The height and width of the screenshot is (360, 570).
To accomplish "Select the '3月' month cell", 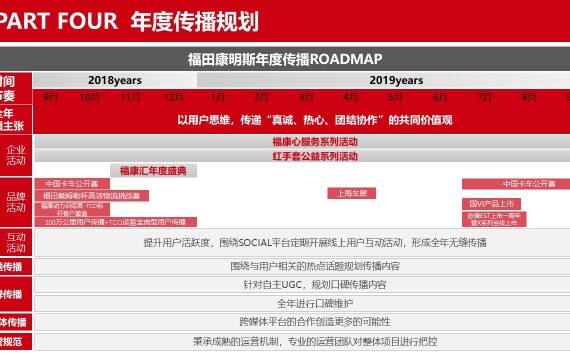I will [306, 97].
